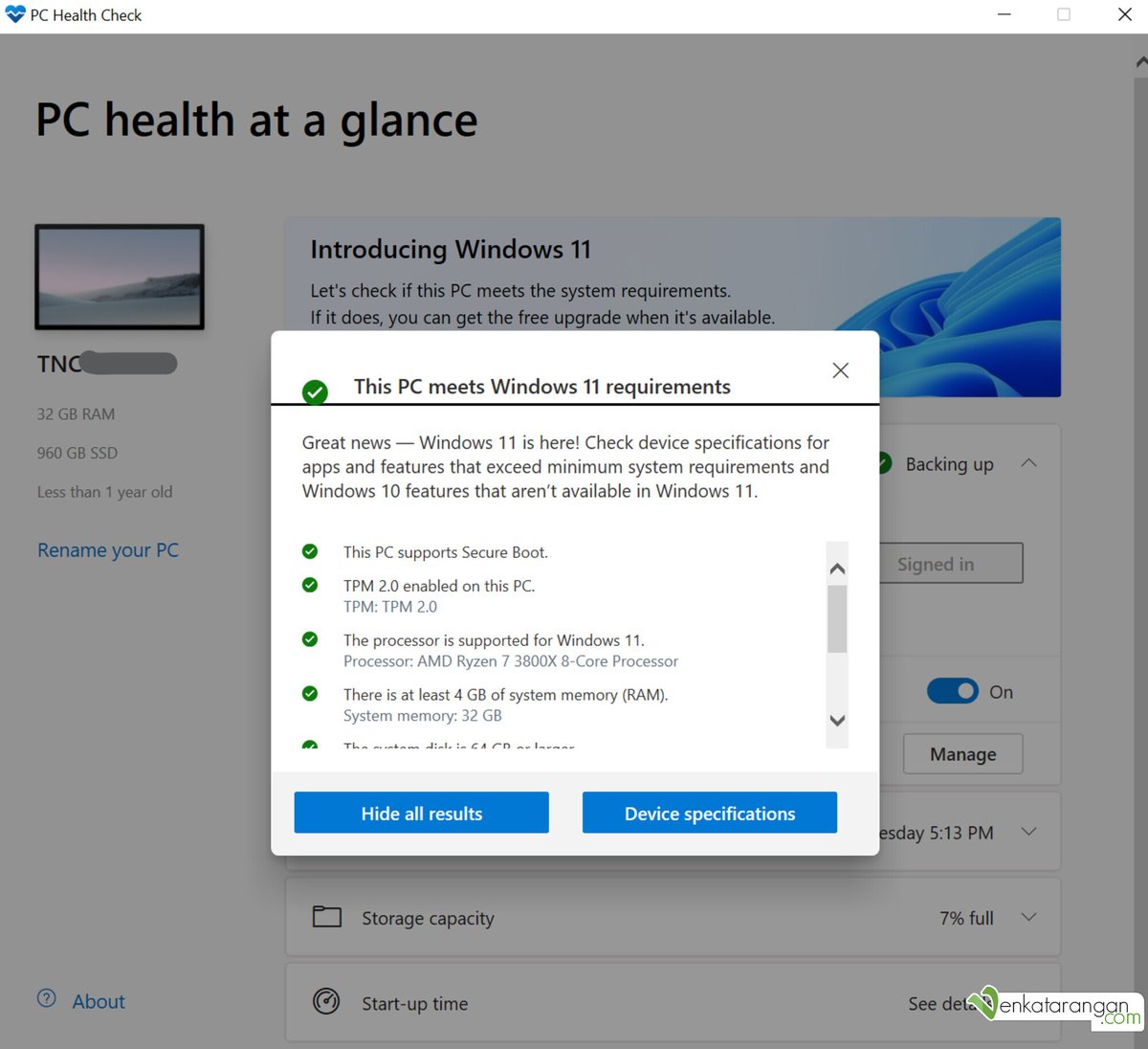
Task: Click the Hide all results button
Action: tap(421, 813)
